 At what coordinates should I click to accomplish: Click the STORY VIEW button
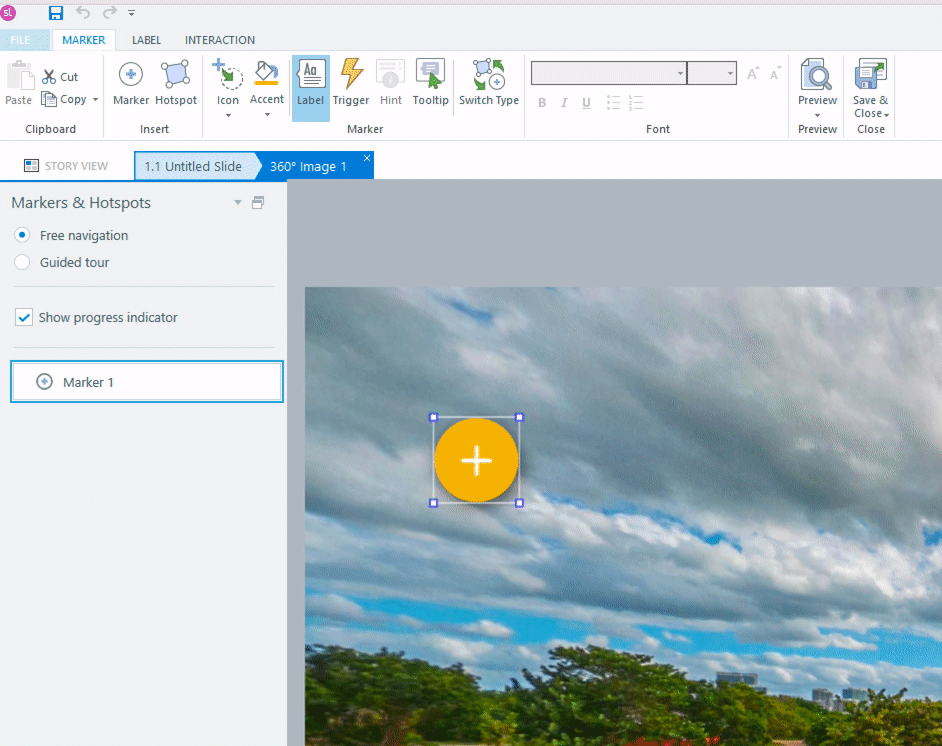[66, 166]
